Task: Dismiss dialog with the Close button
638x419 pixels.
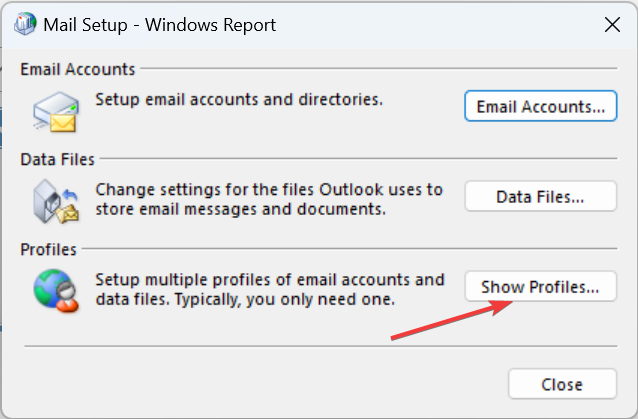Action: pos(562,384)
